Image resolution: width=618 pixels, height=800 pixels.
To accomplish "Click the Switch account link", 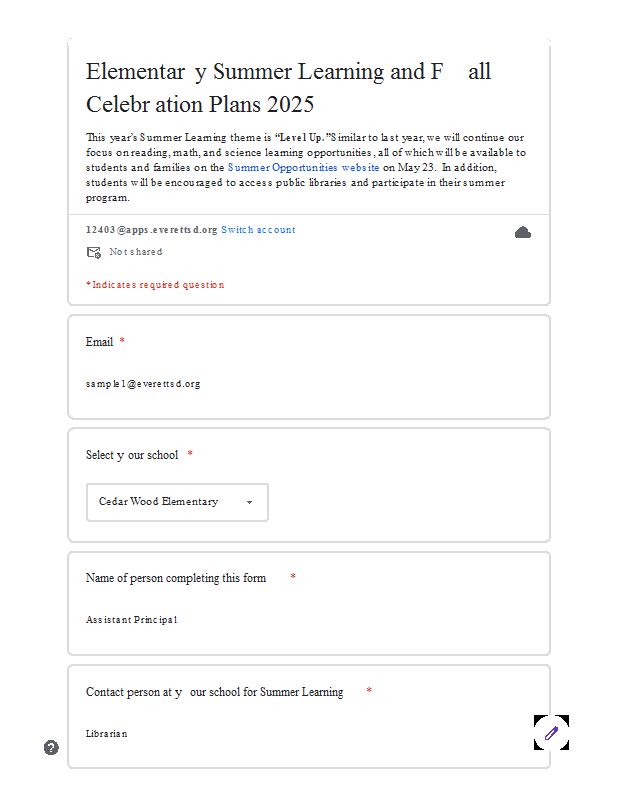I will (x=258, y=230).
